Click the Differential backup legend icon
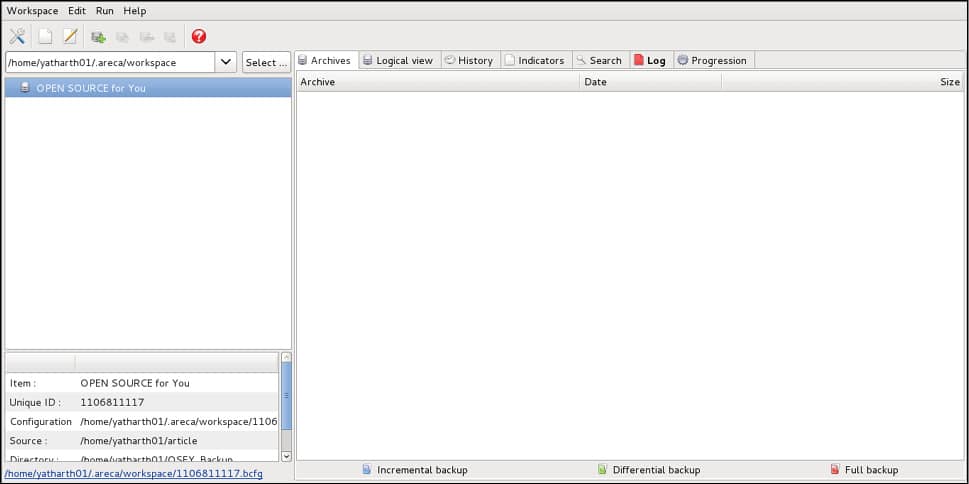The image size is (969, 484). pos(602,469)
